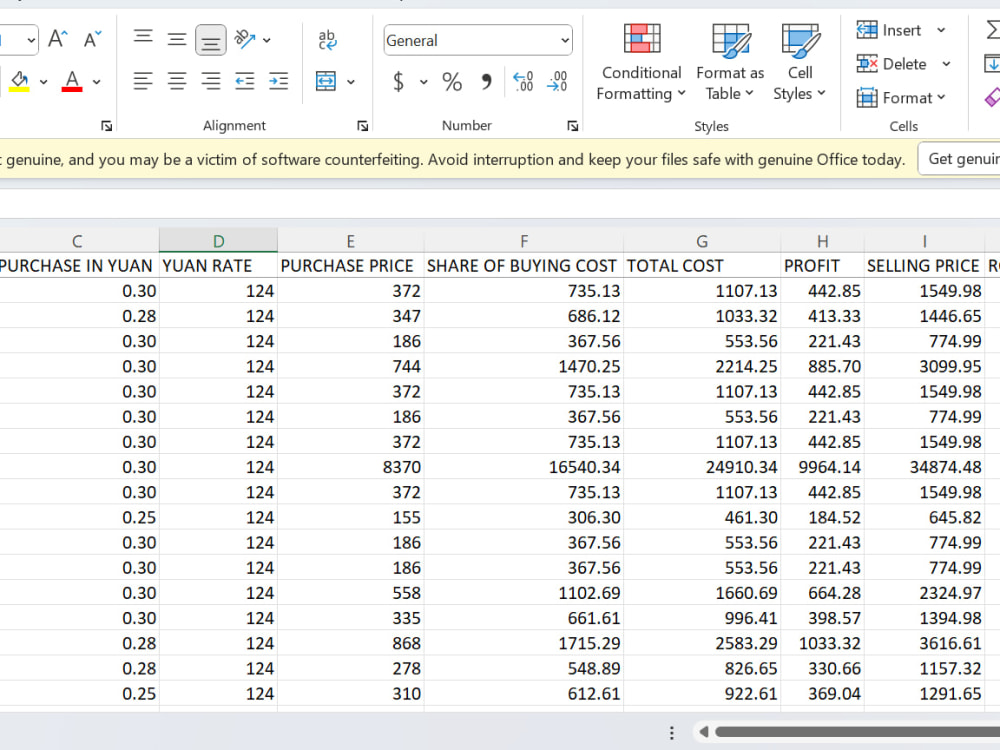Expand the Conditional Formatting menu
Screen dimensions: 1000x750
pos(641,62)
